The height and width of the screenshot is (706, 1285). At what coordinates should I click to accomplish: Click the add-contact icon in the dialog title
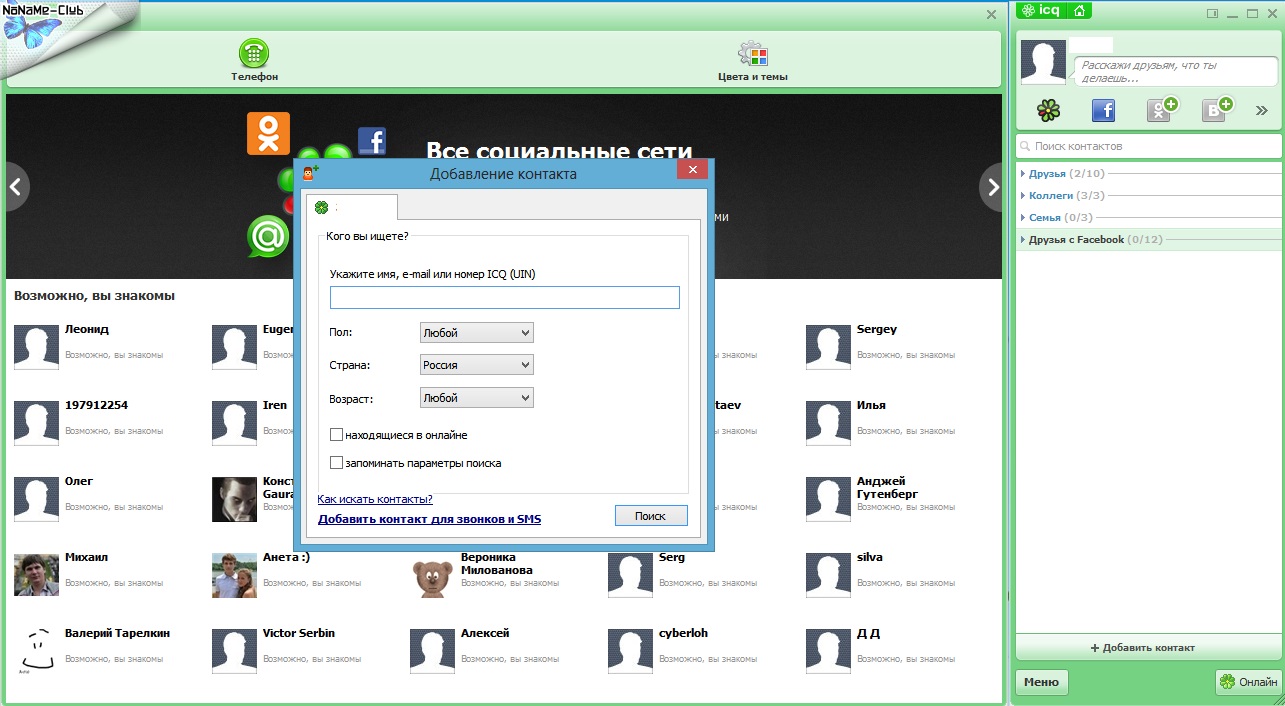(x=311, y=173)
